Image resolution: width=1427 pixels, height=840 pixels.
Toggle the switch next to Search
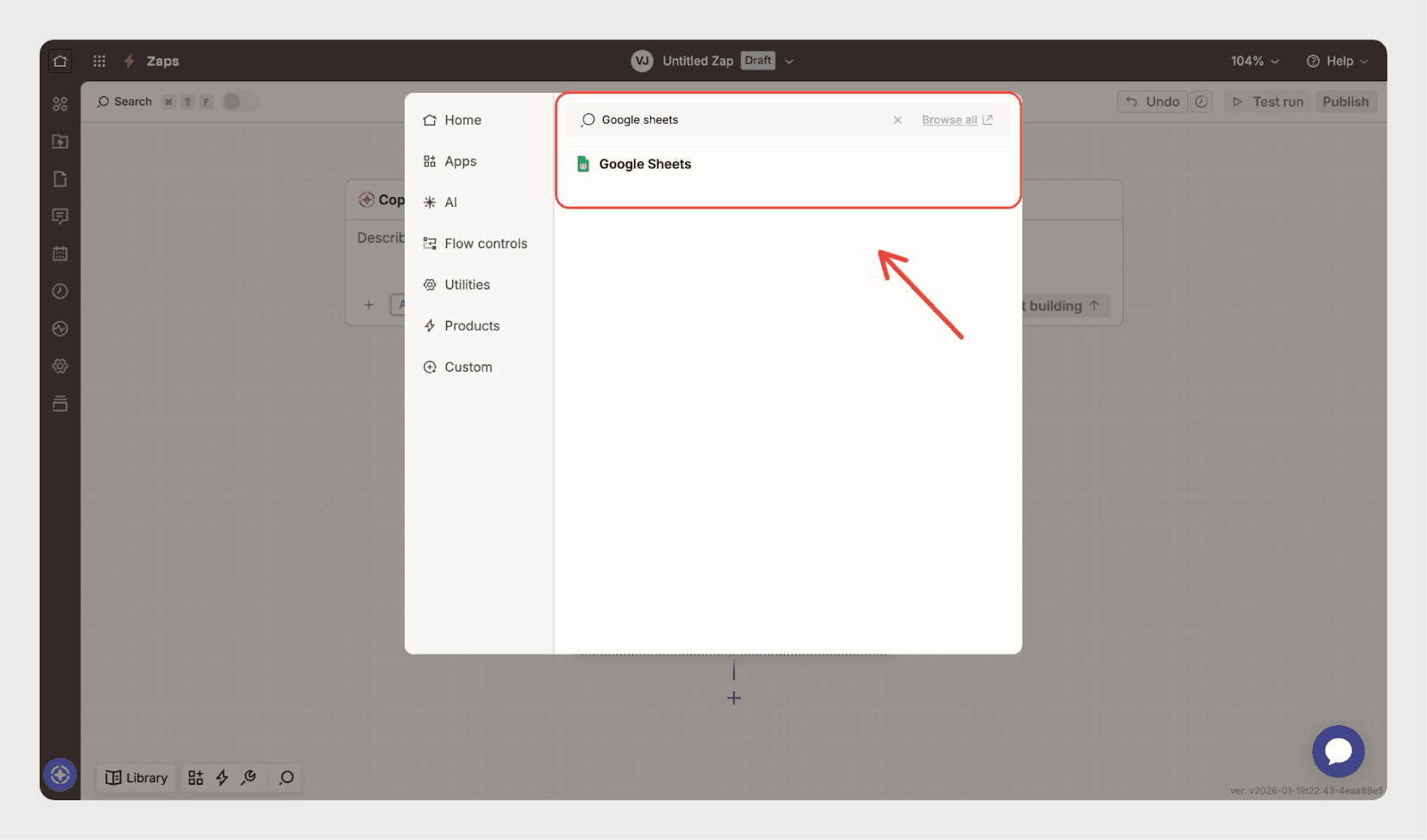tap(237, 102)
